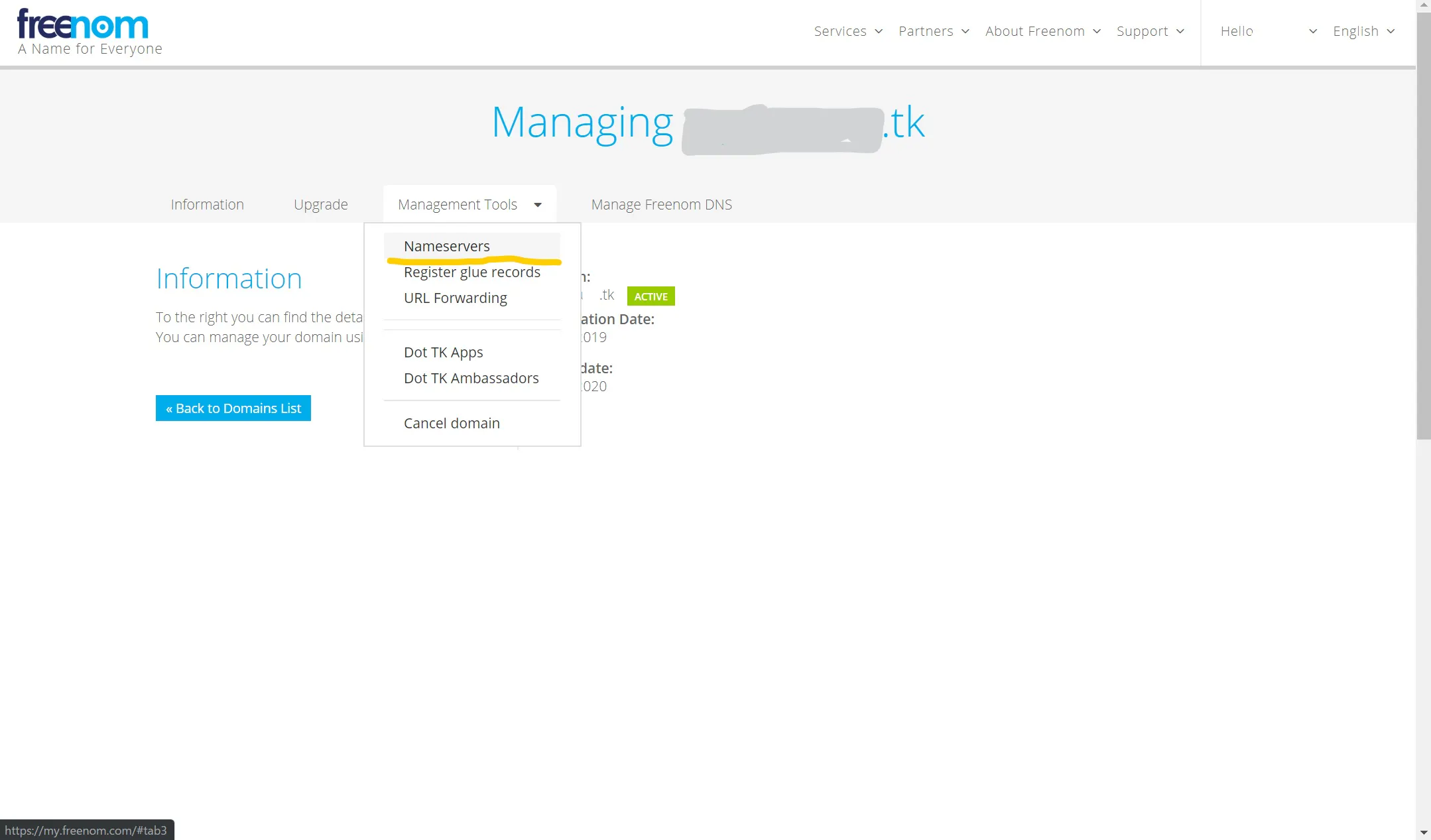1431x840 pixels.
Task: Click the 'A Name for Everyone' tagline
Action: [90, 49]
